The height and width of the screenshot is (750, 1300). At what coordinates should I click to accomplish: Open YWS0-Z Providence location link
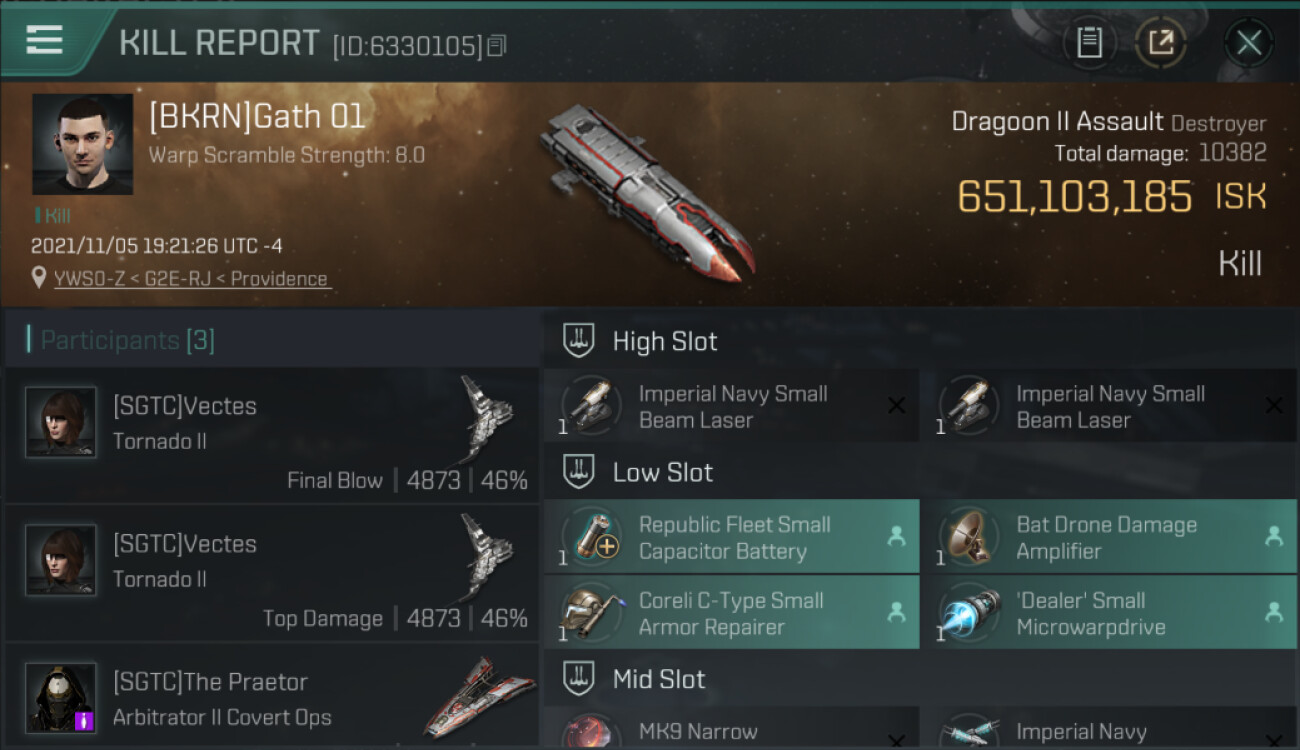tap(192, 279)
